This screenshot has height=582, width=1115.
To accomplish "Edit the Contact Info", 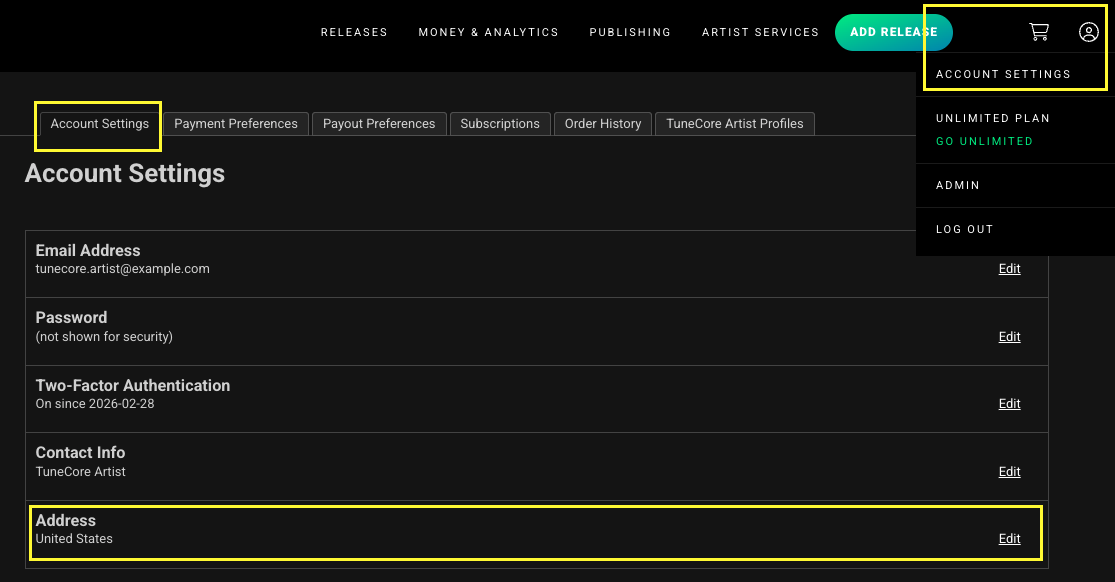I will (1009, 472).
